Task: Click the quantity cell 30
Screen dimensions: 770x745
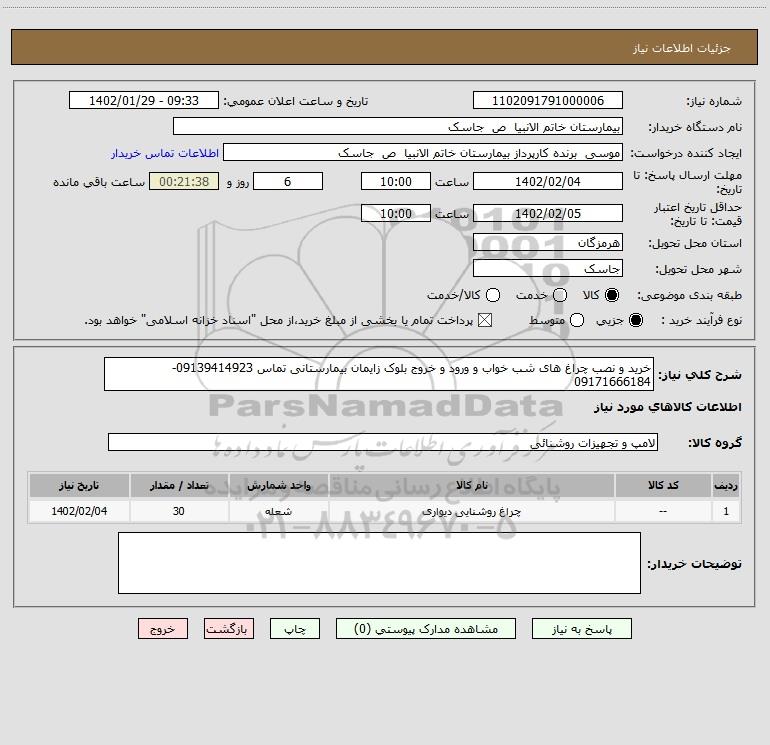Action: 179,511
